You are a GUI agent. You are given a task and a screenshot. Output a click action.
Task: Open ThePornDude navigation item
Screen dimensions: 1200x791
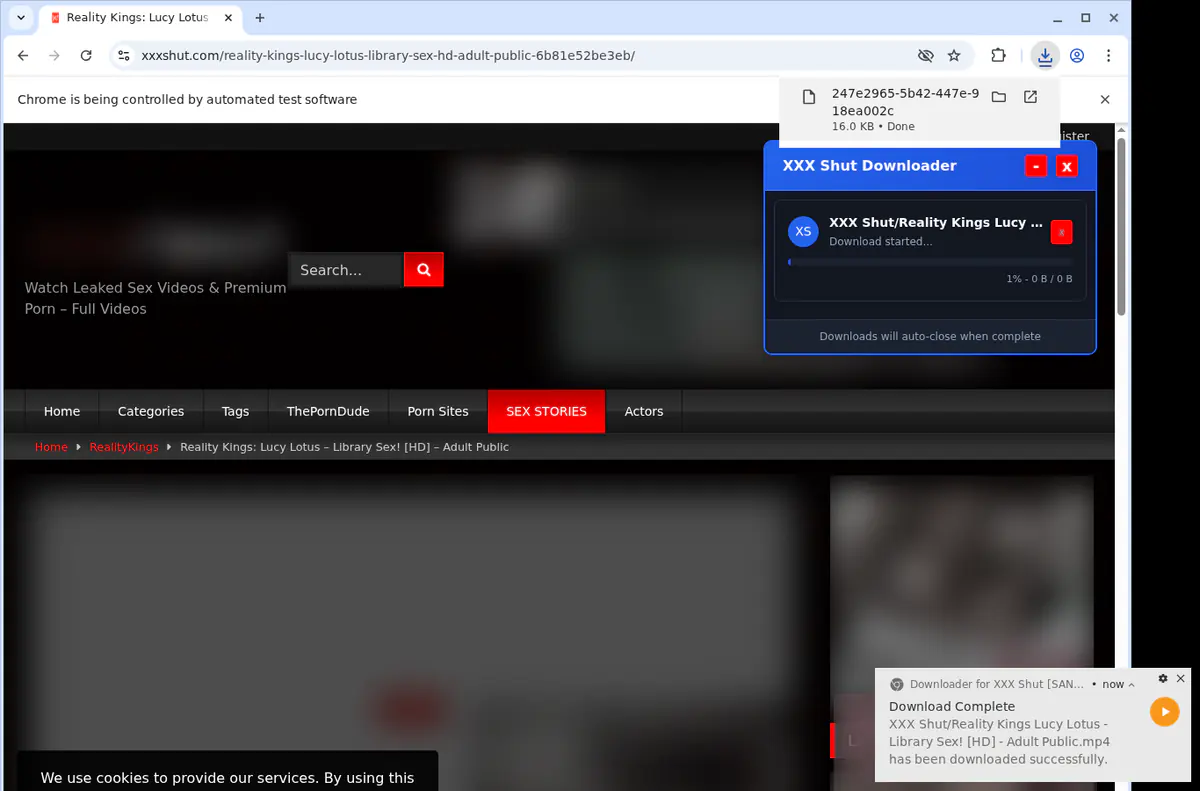click(328, 411)
